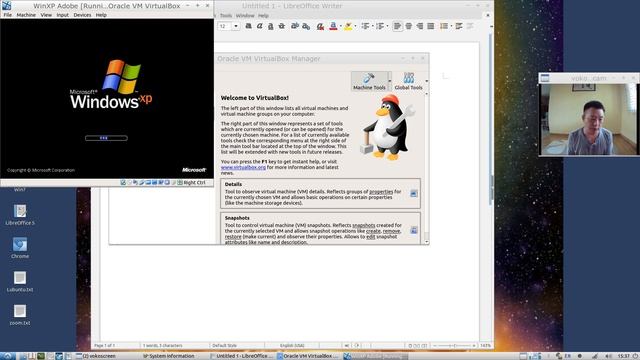This screenshot has width=640, height=360.
Task: Select Global Tools in VirtualBox Manager
Action: pyautogui.click(x=408, y=81)
